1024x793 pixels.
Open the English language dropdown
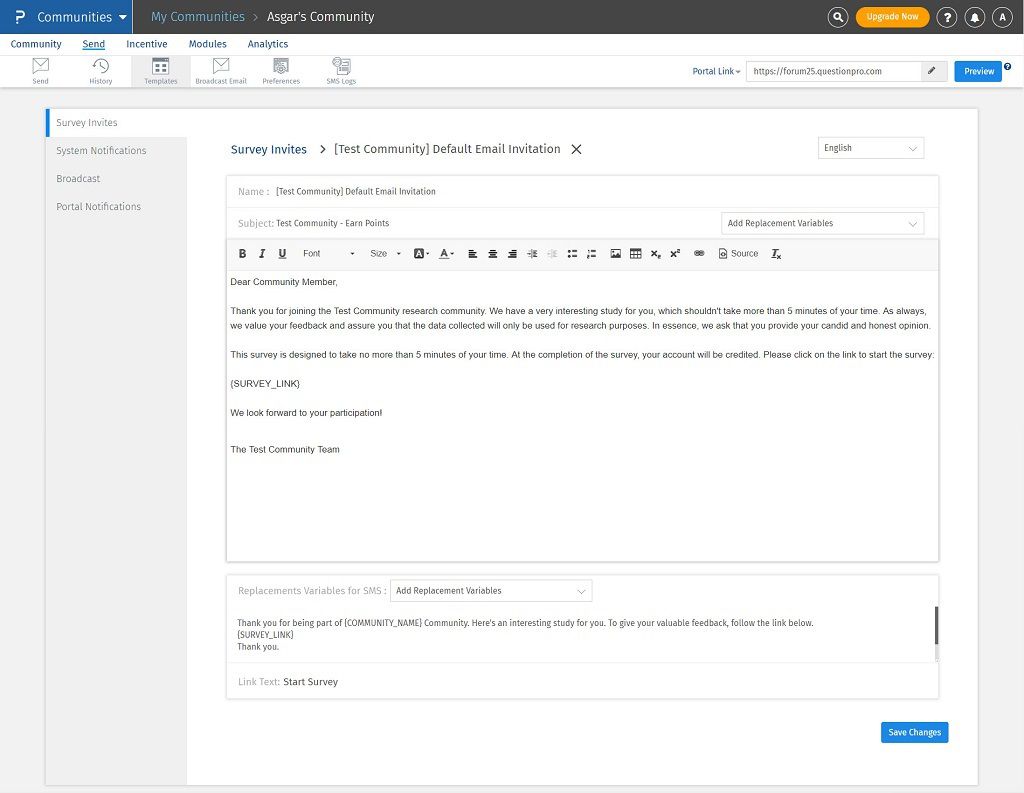(x=870, y=147)
